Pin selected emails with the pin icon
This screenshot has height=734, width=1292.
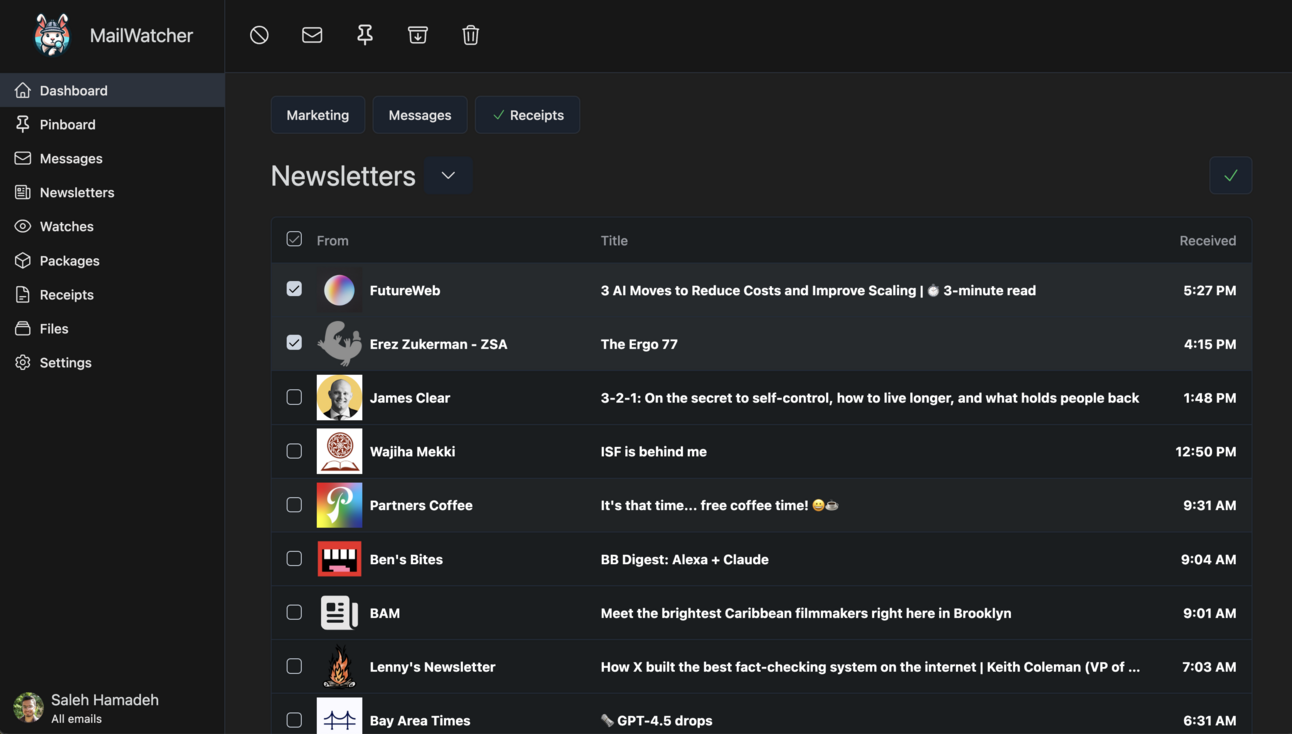click(x=365, y=35)
